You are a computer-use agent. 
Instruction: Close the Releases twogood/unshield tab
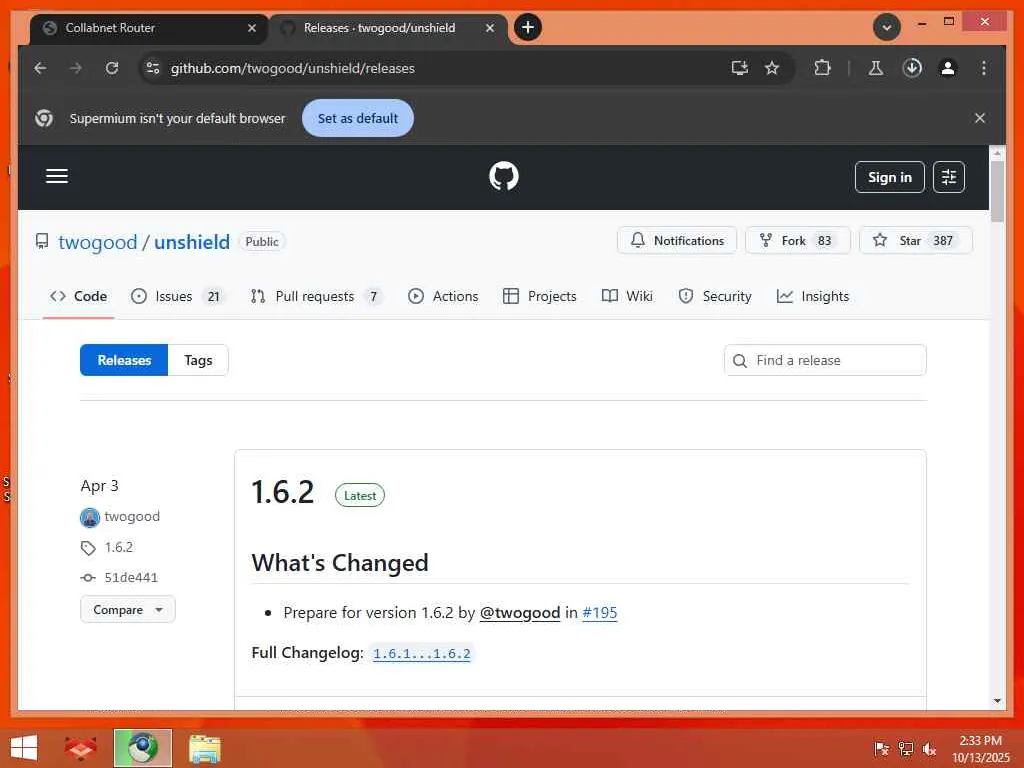(x=490, y=28)
